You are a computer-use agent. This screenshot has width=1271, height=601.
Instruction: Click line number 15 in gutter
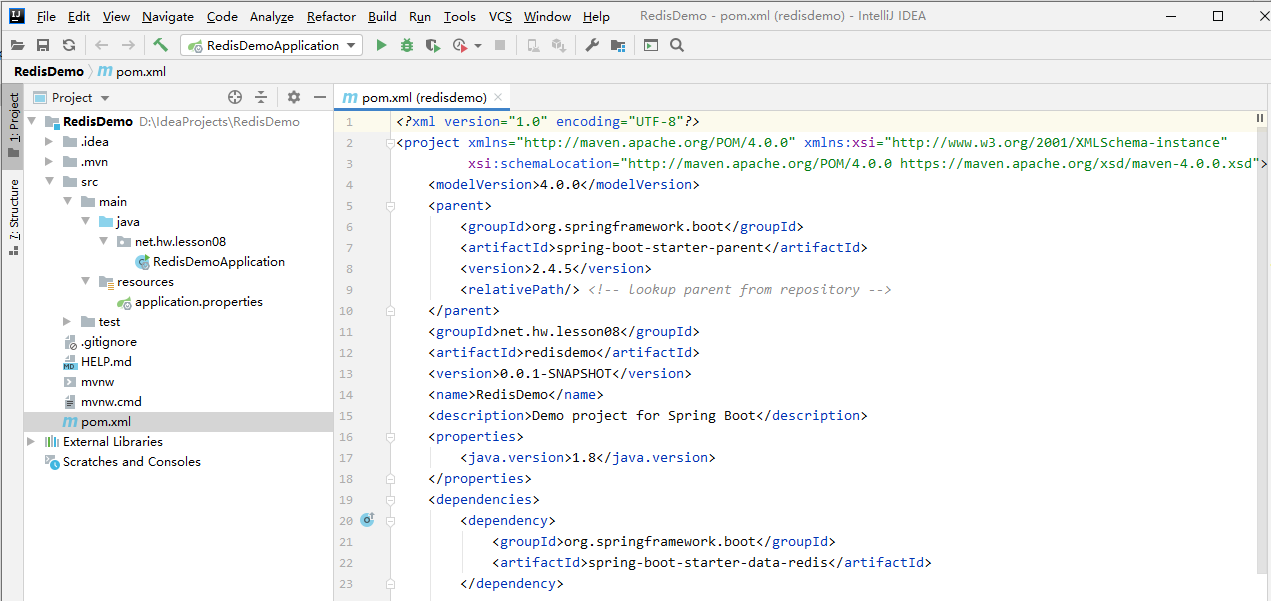pos(347,415)
